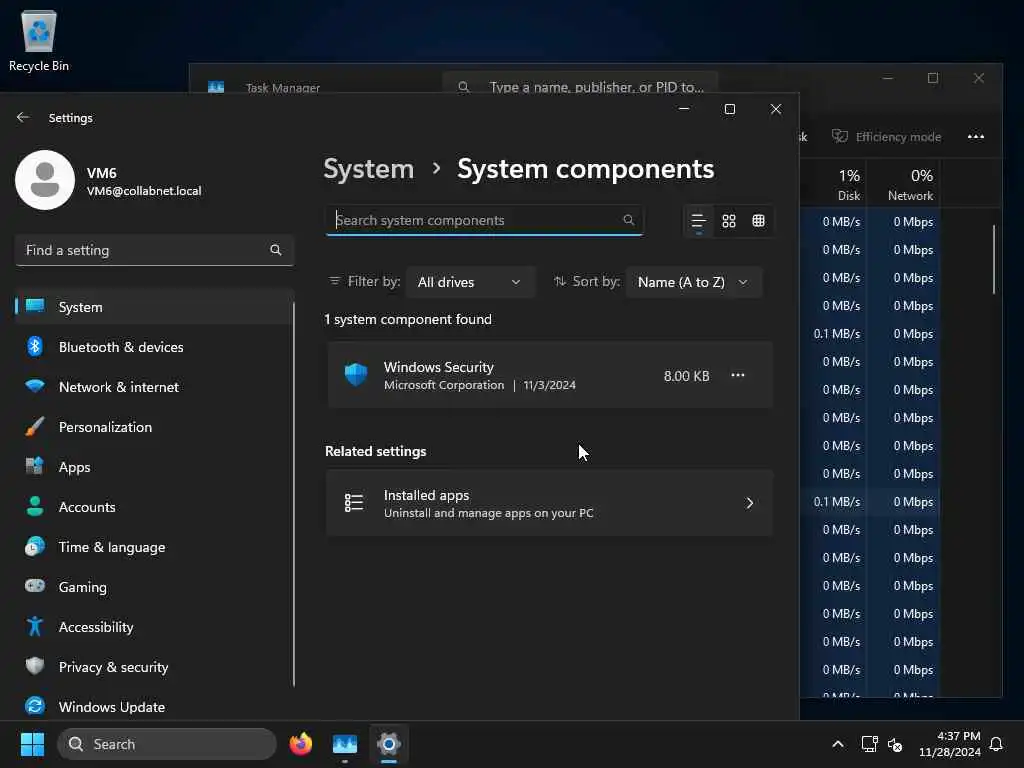The image size is (1024, 768).
Task: Open the notifications bell icon
Action: pyautogui.click(x=997, y=744)
